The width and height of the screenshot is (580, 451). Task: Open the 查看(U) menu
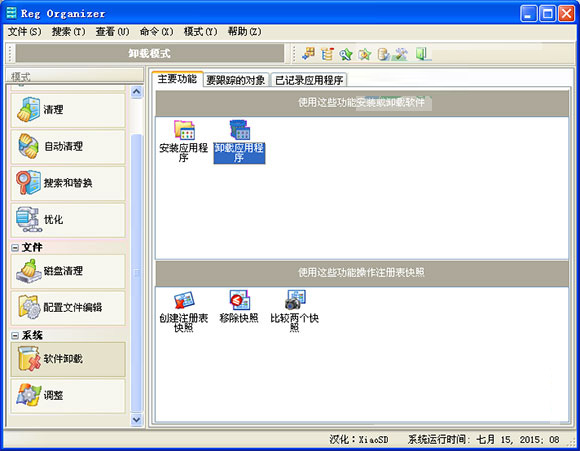112,32
